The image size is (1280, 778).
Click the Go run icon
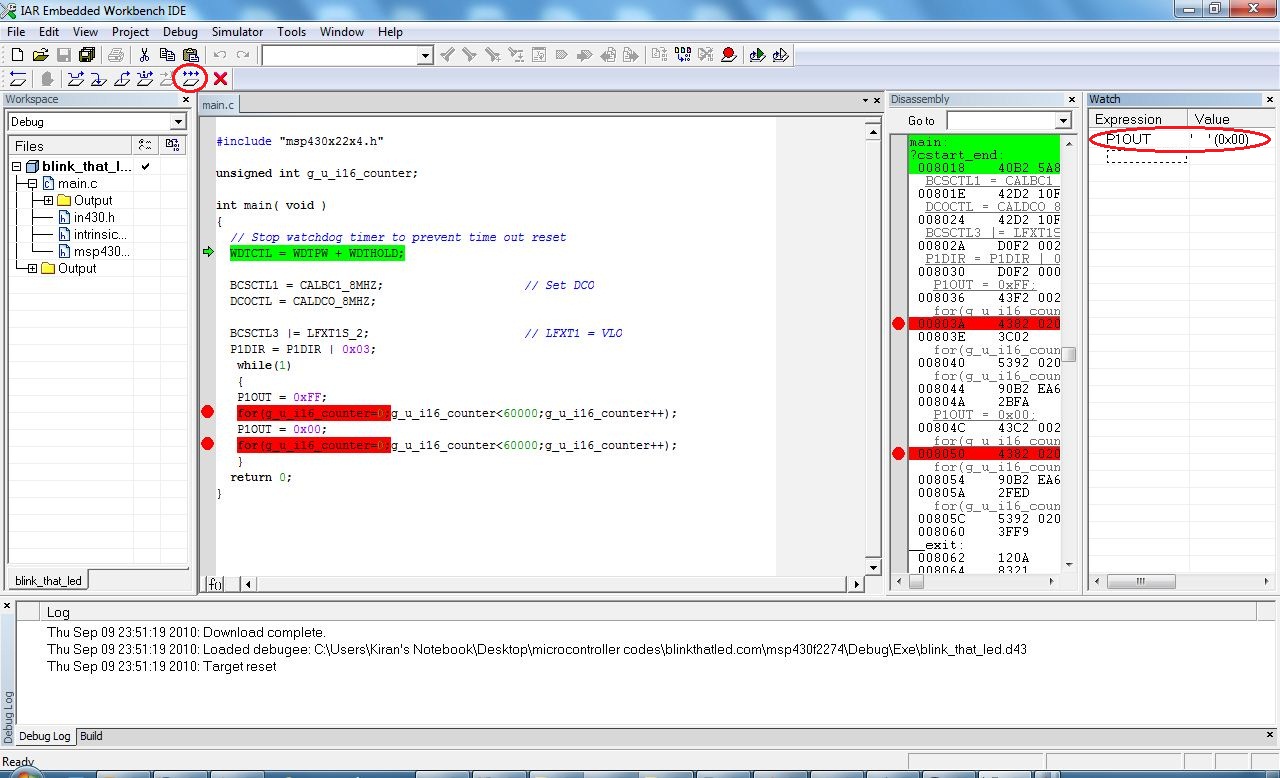tap(191, 78)
